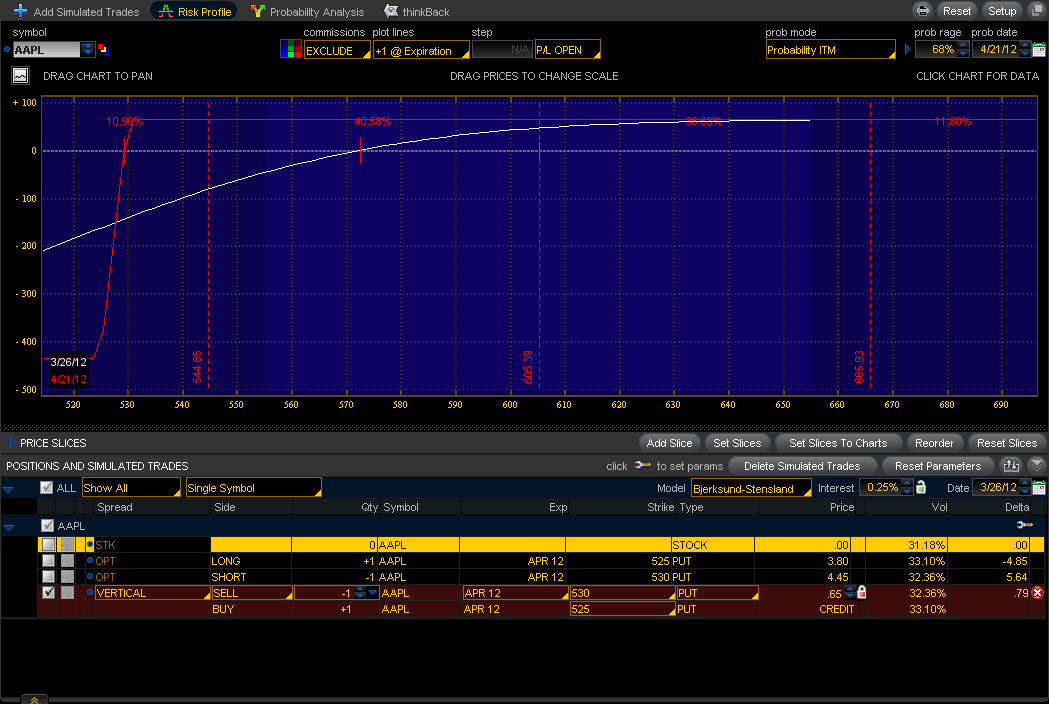
Task: Check the OPT SHORT row checkbox
Action: (48, 576)
